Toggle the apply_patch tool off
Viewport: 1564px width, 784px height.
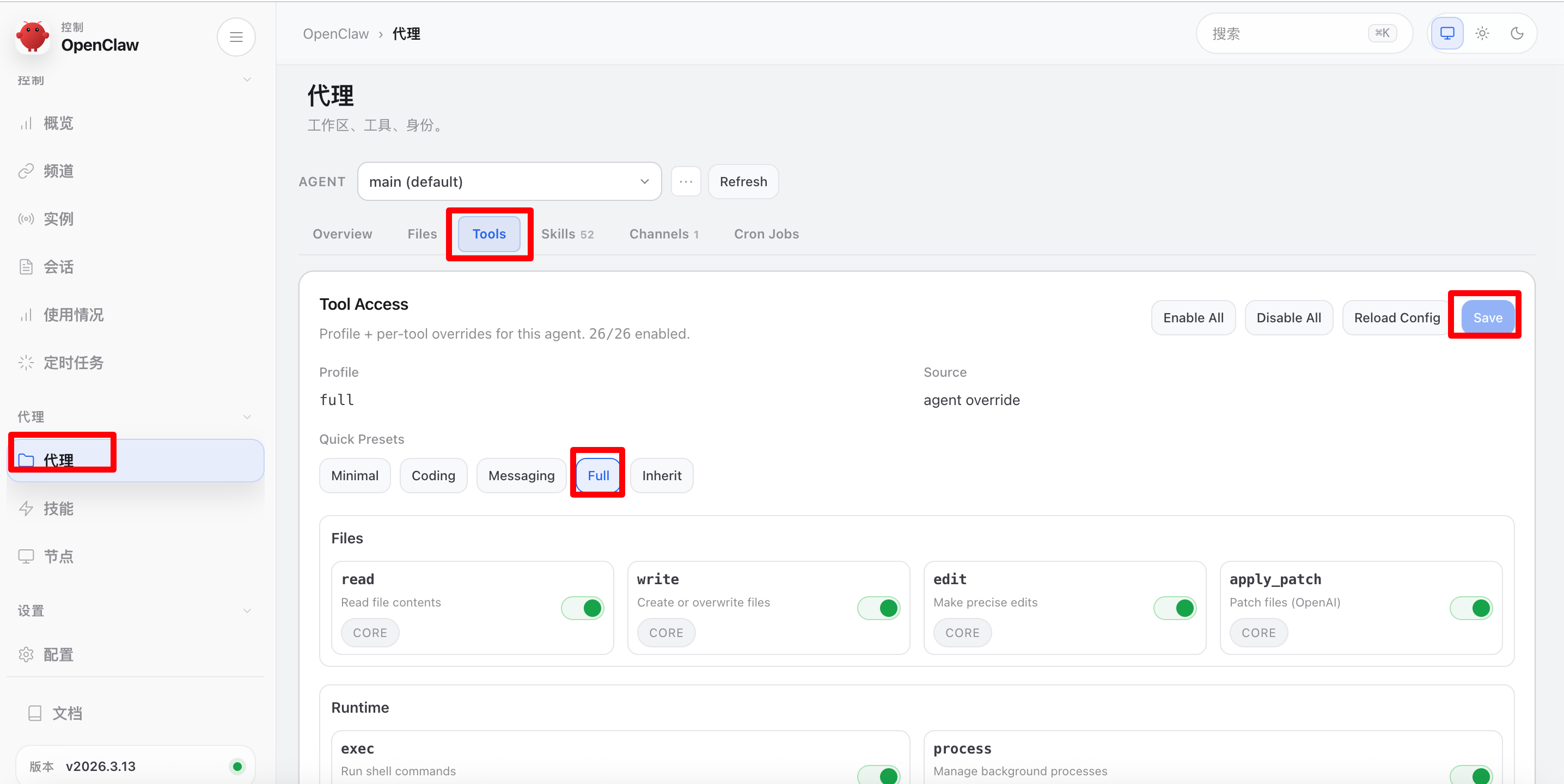point(1470,608)
